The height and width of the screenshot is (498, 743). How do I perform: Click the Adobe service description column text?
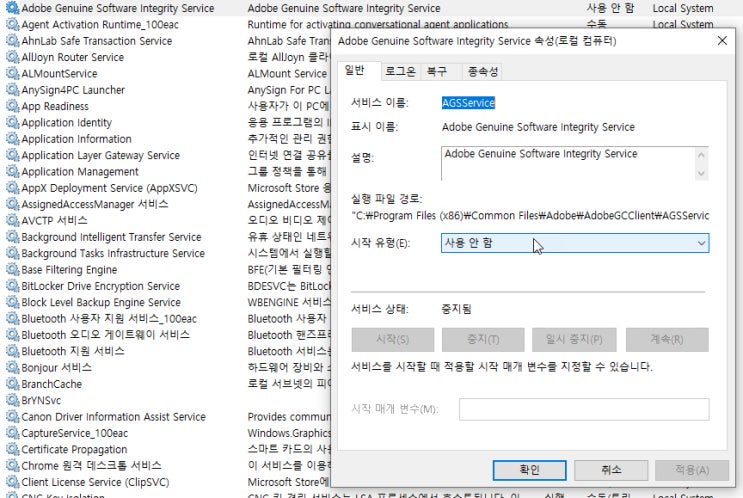coord(344,8)
